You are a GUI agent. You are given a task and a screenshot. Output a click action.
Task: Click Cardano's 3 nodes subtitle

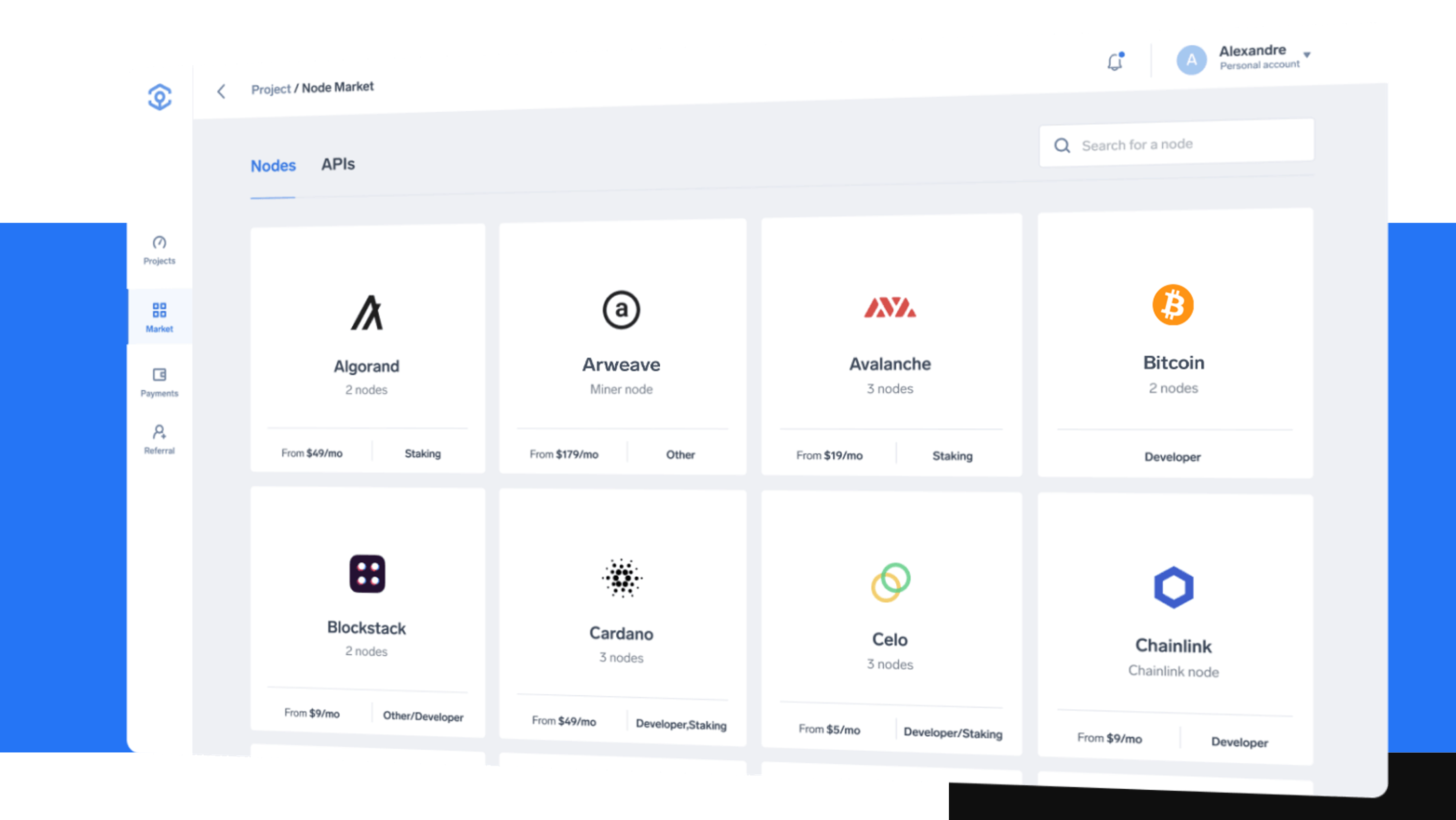click(x=621, y=658)
